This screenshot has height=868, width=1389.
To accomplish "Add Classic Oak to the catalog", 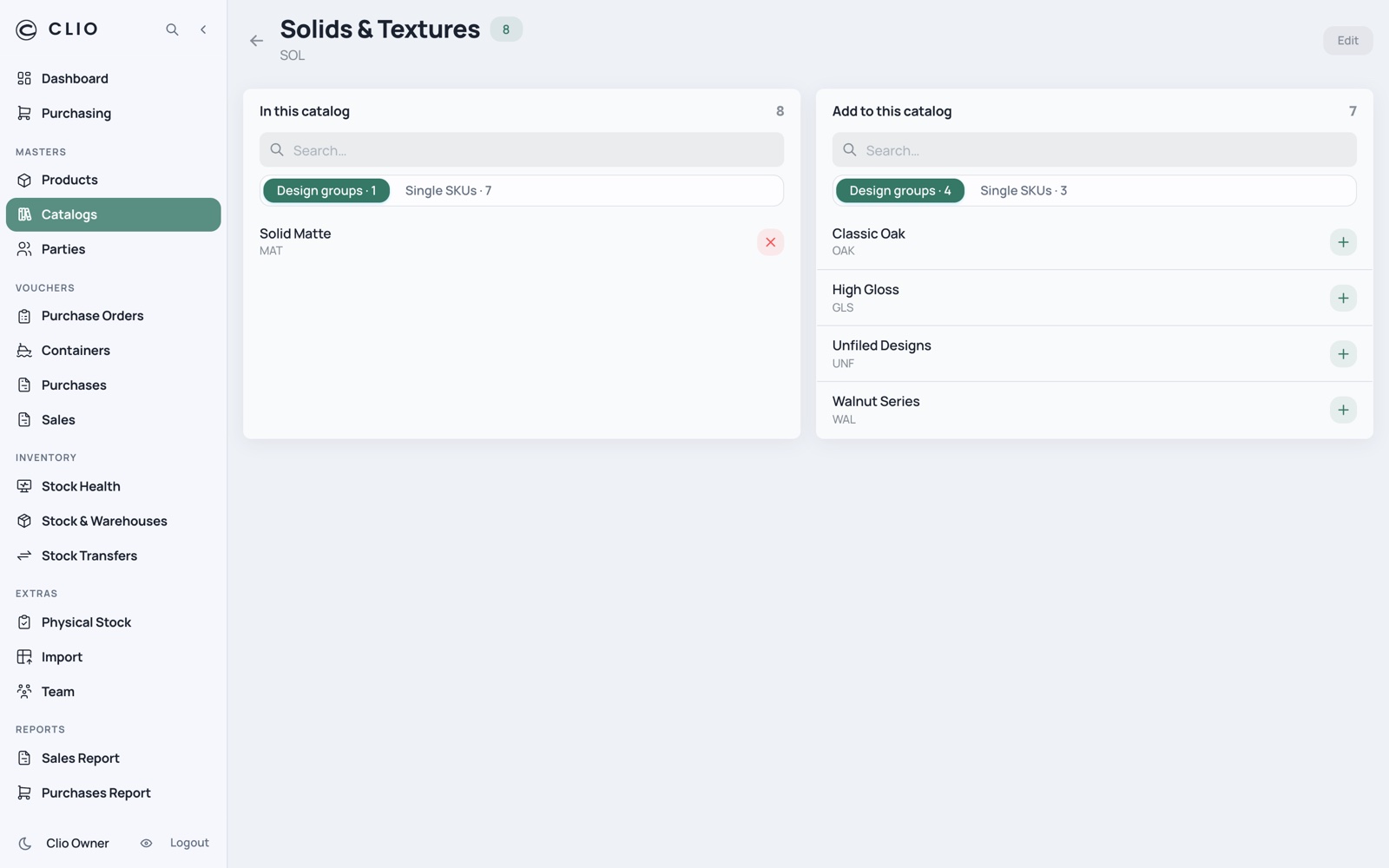I will 1343,242.
